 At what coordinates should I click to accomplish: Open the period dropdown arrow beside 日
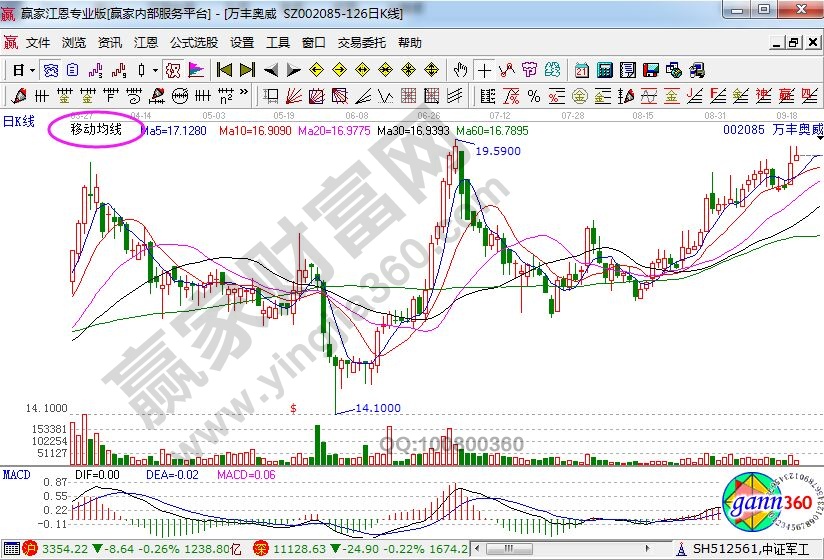[x=32, y=70]
